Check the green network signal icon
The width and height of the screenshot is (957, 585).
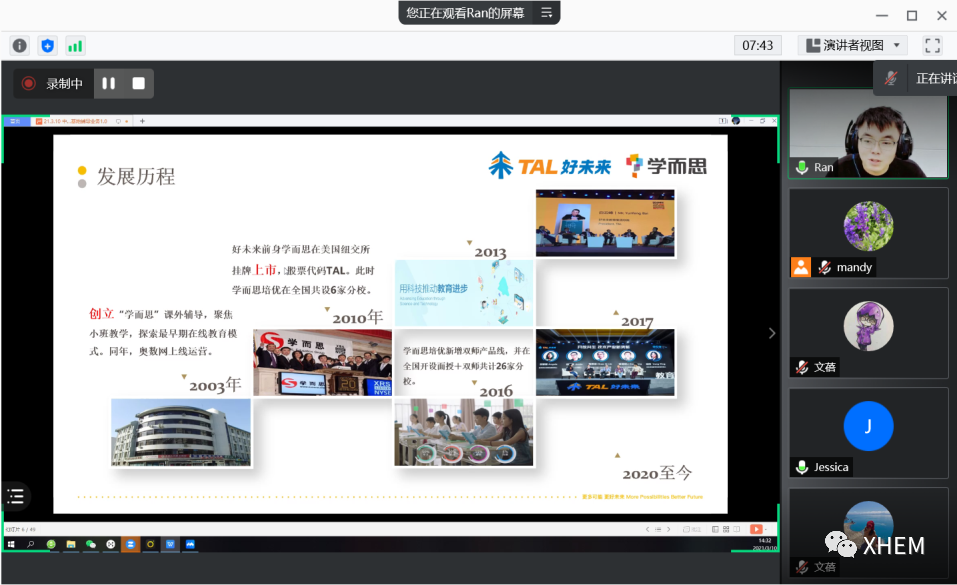point(75,46)
